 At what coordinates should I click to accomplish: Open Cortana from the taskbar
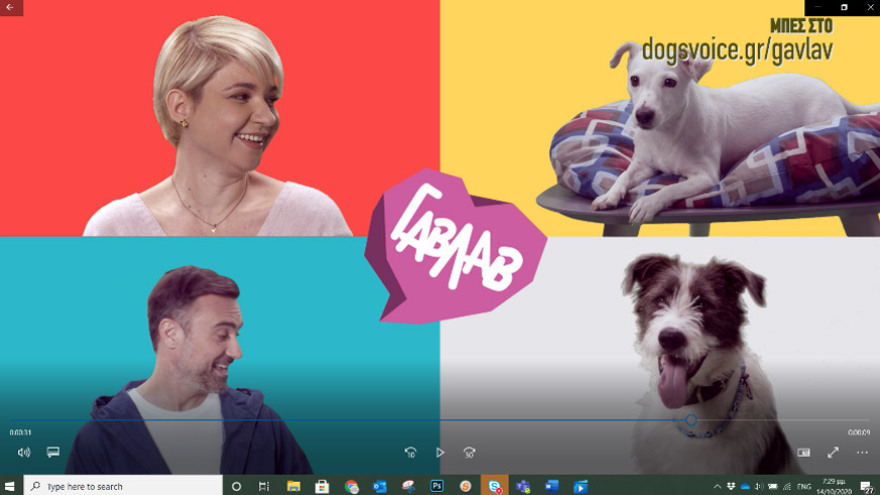click(x=236, y=486)
